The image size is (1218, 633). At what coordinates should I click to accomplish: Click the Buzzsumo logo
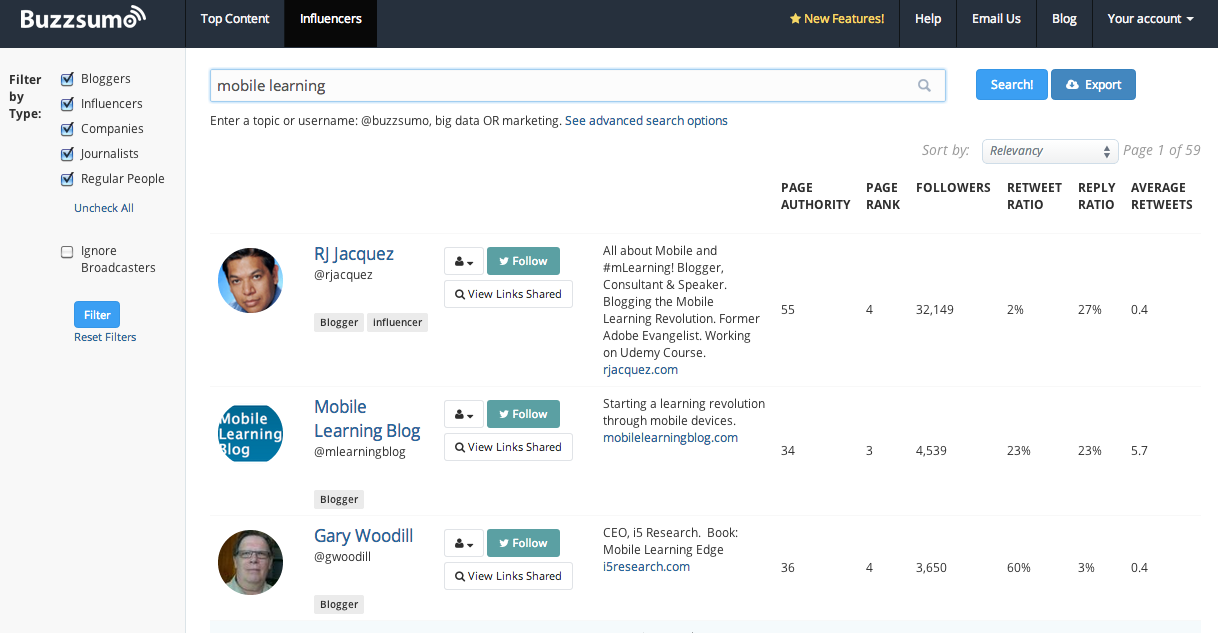(x=82, y=18)
